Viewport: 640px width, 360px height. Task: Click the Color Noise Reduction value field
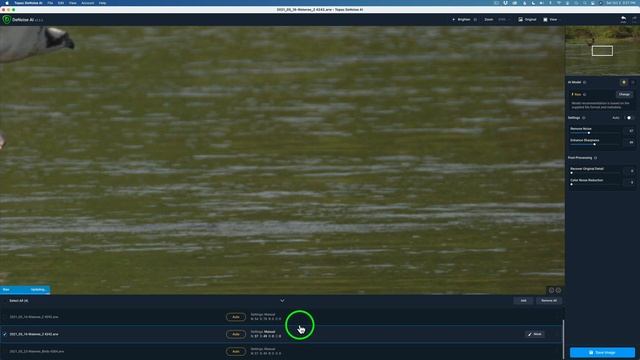click(630, 182)
